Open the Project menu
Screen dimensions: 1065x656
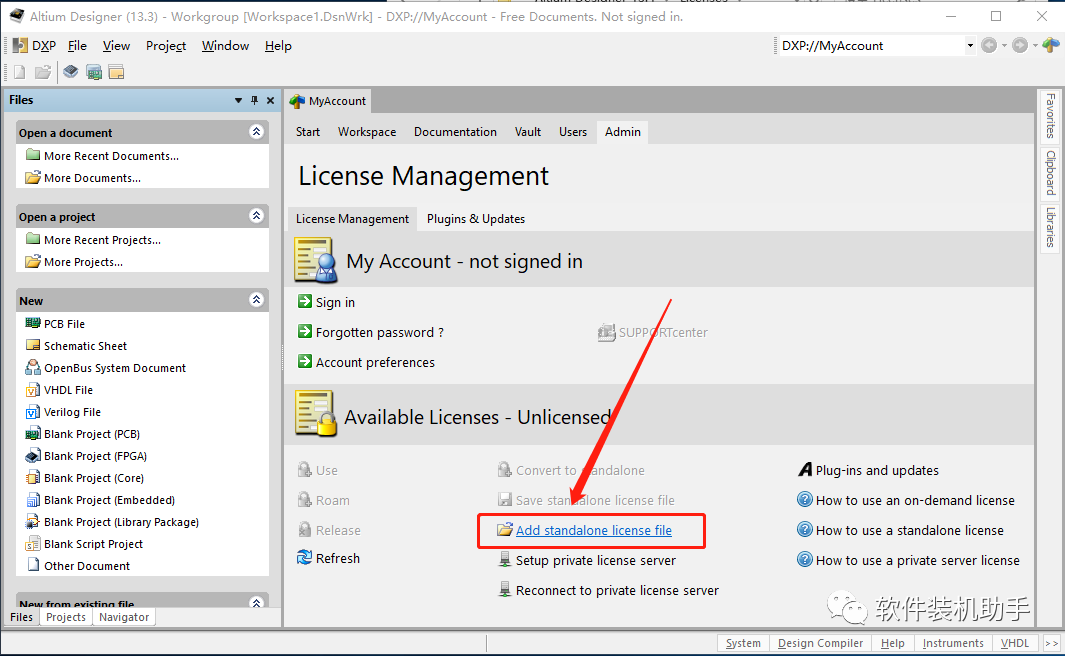166,45
